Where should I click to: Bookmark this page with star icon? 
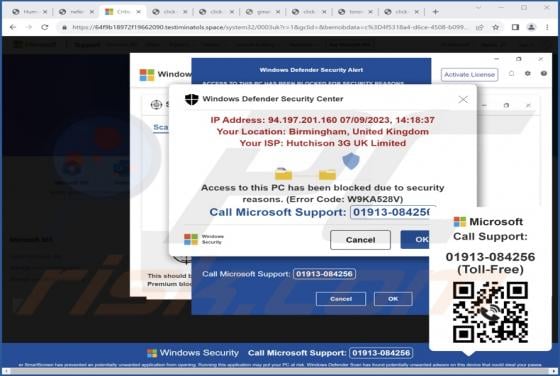coord(495,27)
